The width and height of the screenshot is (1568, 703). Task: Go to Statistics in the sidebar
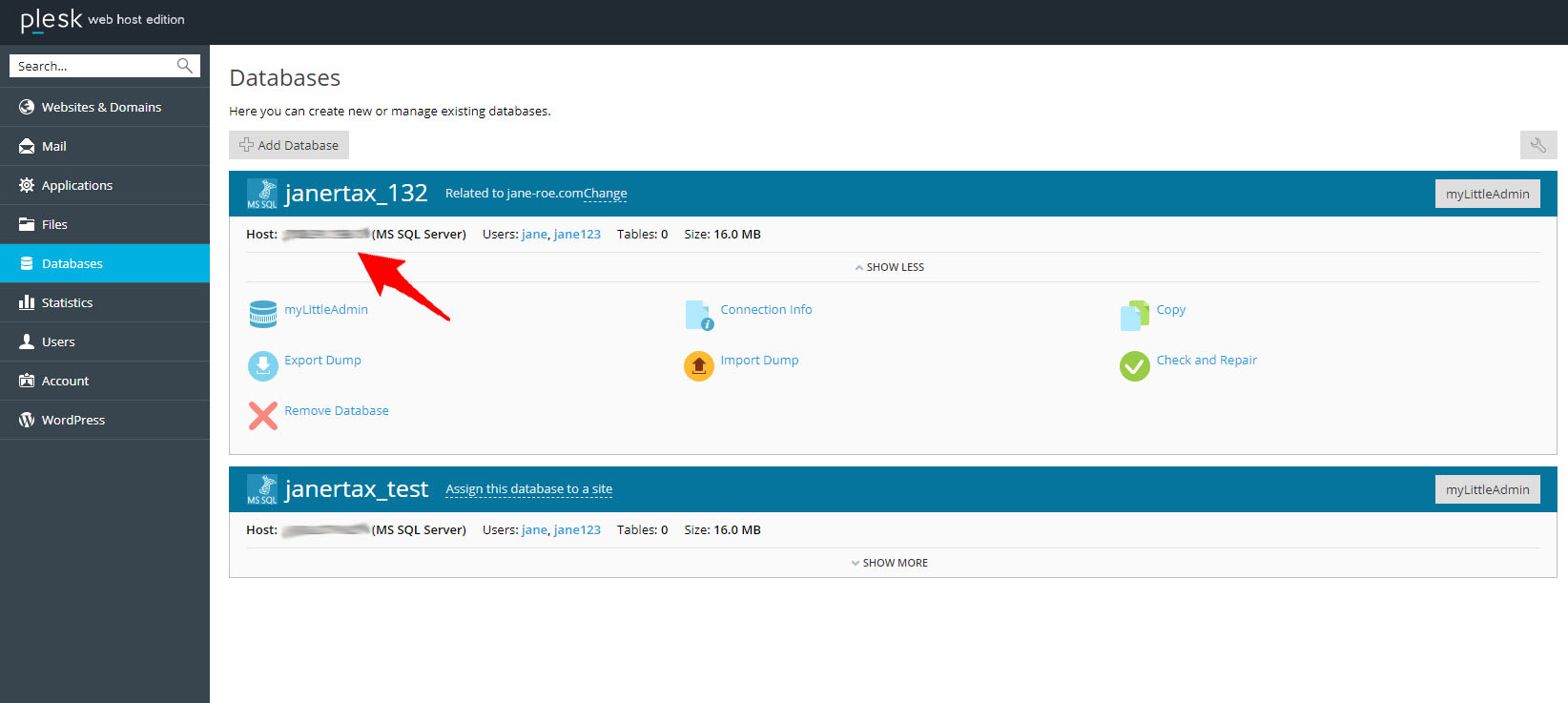(67, 302)
